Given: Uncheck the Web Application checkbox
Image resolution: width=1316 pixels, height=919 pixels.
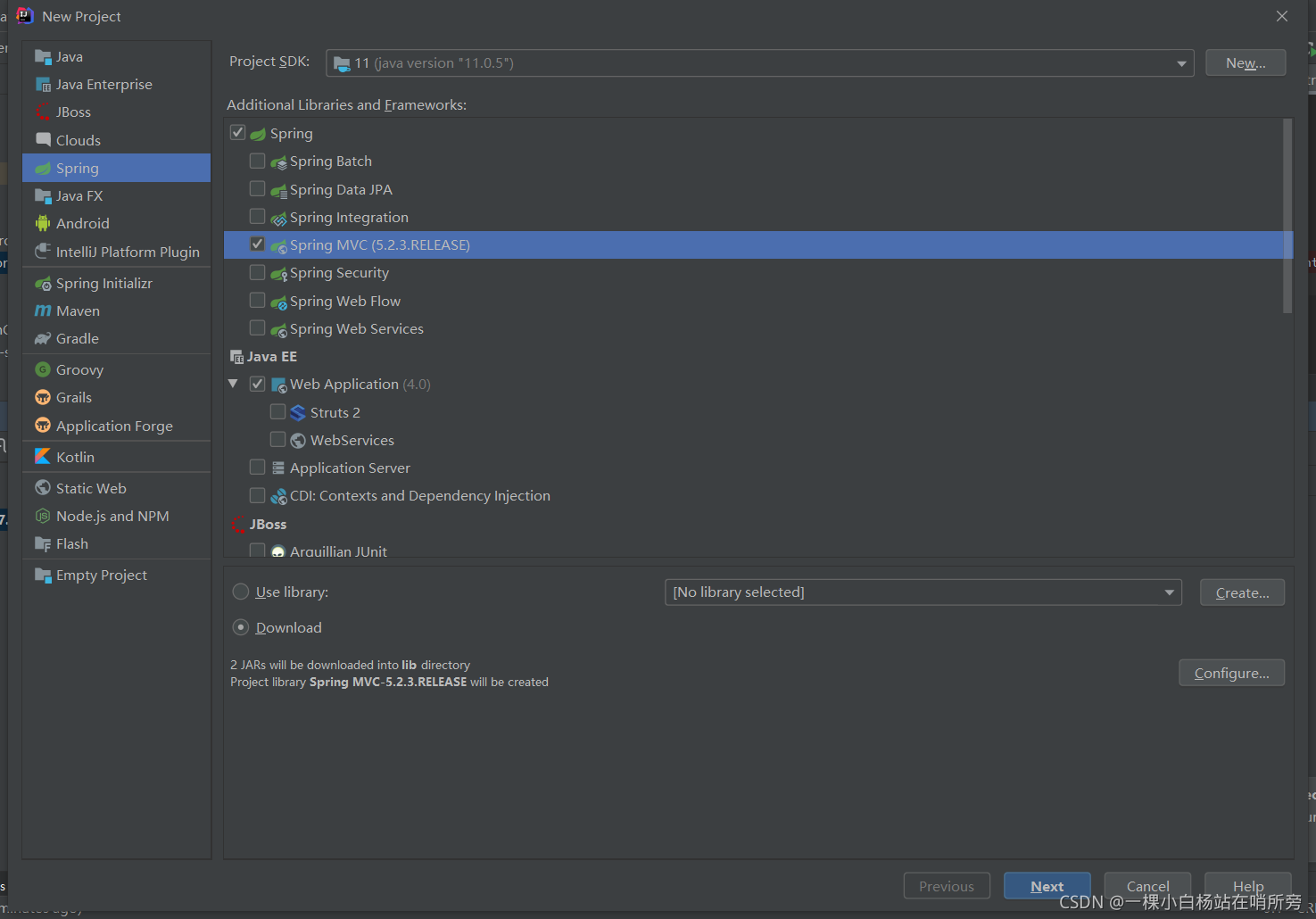Looking at the screenshot, I should [257, 383].
